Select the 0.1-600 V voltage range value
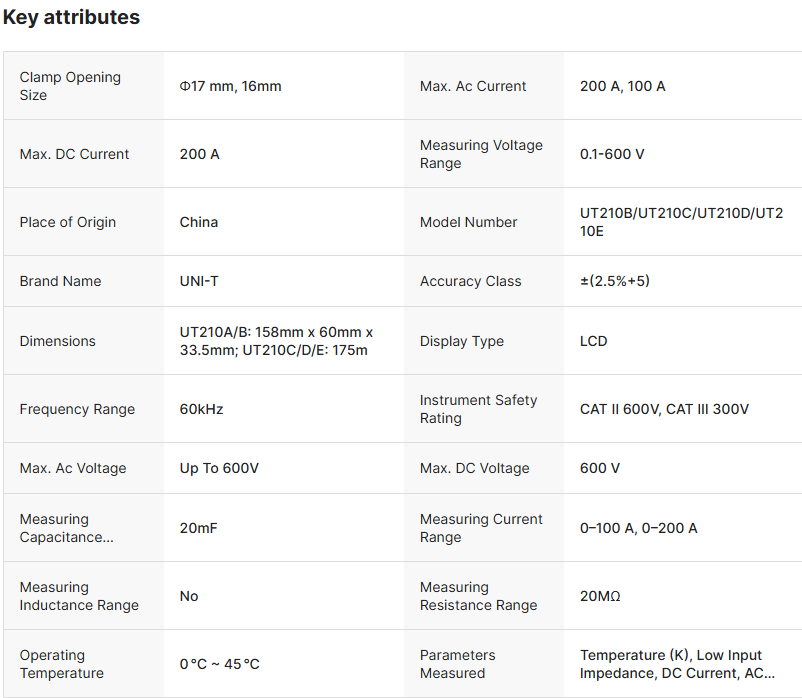The image size is (802, 698). (612, 154)
